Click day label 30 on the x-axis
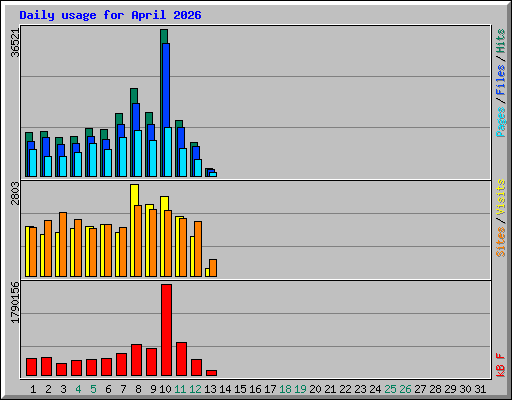 click(x=465, y=389)
